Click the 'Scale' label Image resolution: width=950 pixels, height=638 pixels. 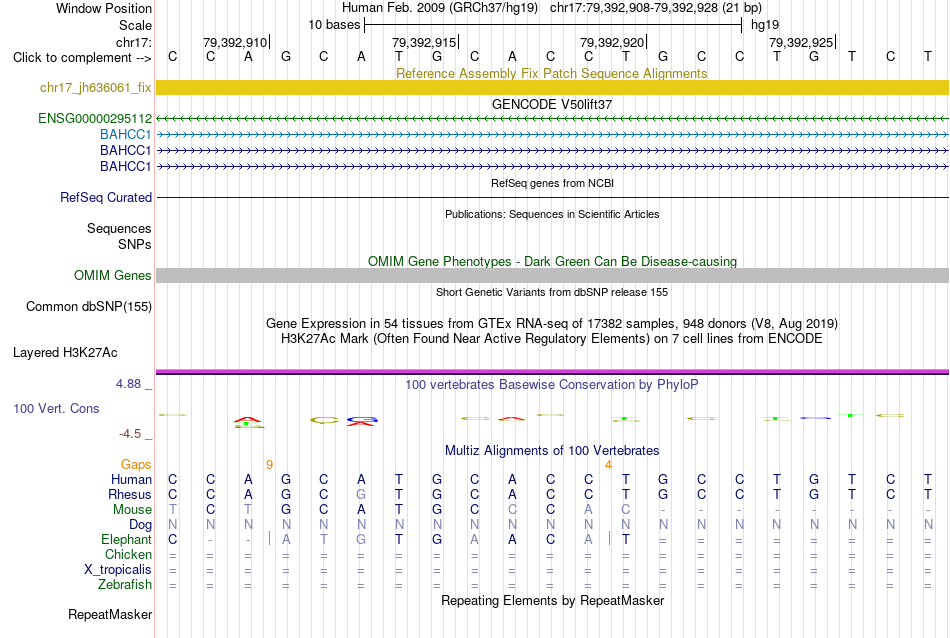coord(135,25)
